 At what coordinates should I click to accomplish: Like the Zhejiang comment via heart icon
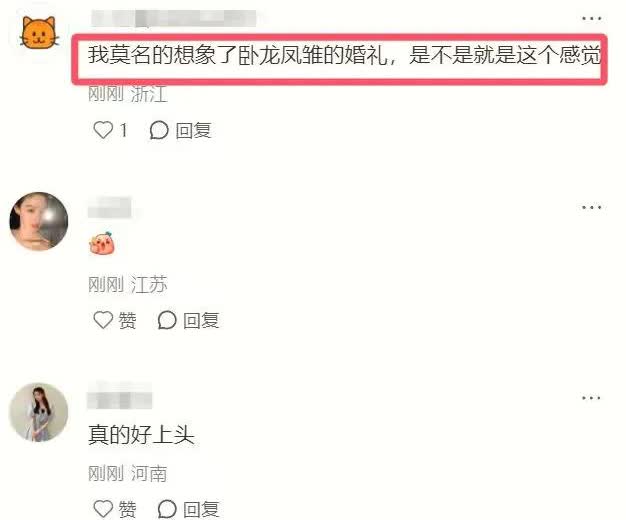click(x=103, y=130)
